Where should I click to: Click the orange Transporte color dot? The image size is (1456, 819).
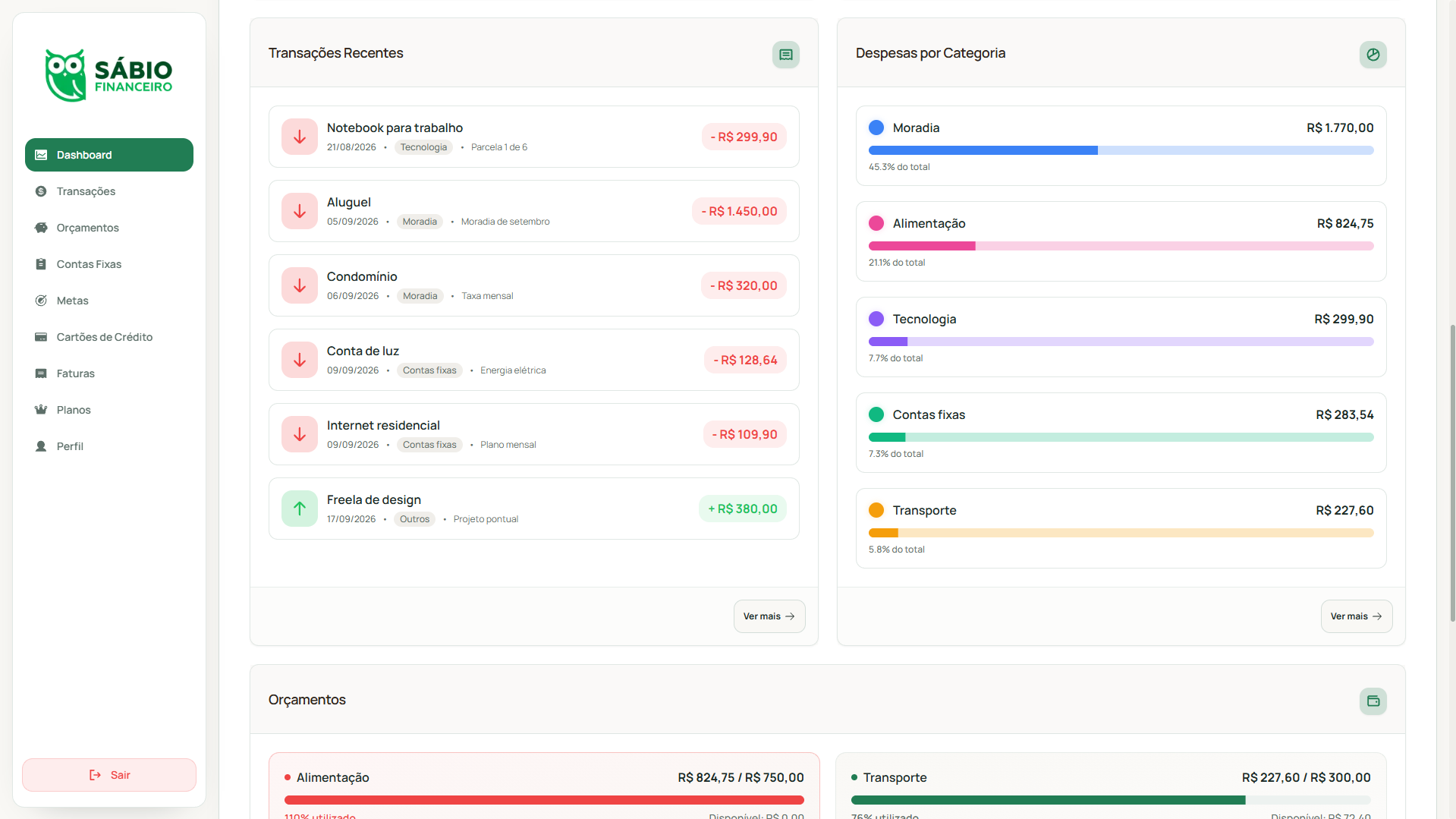pos(876,510)
